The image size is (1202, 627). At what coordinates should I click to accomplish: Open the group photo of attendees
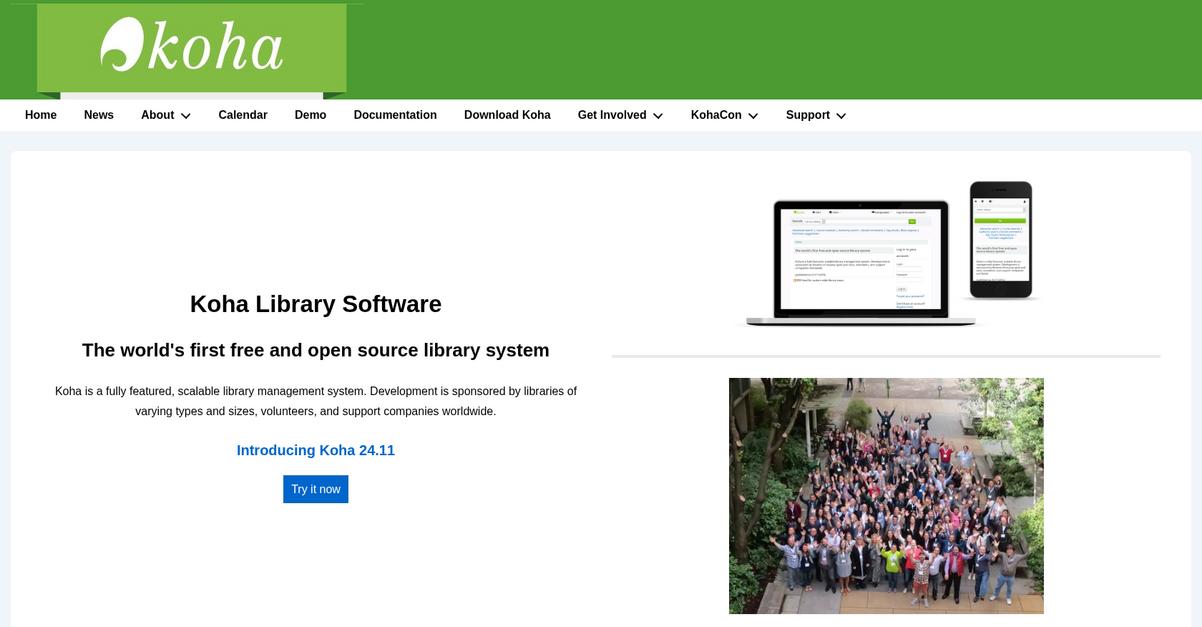886,496
